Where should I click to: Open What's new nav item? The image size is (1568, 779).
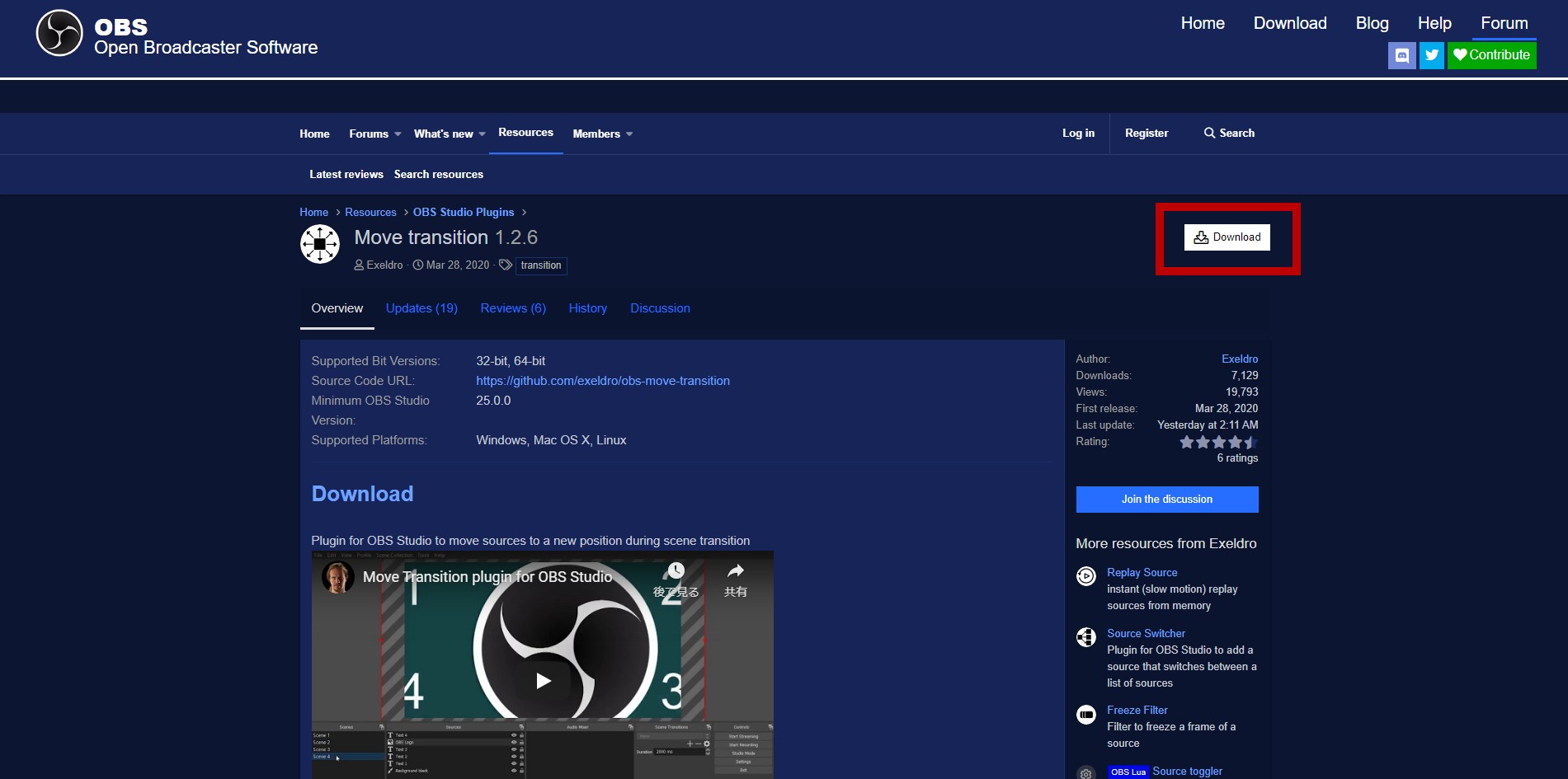[x=443, y=134]
